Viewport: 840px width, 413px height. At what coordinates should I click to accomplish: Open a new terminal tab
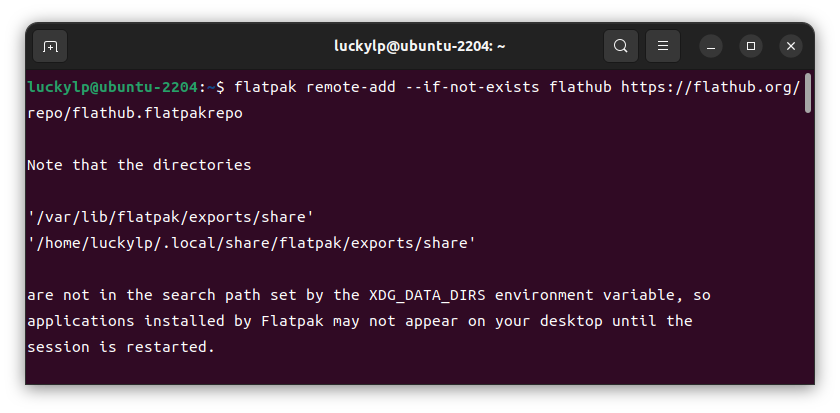click(x=50, y=47)
